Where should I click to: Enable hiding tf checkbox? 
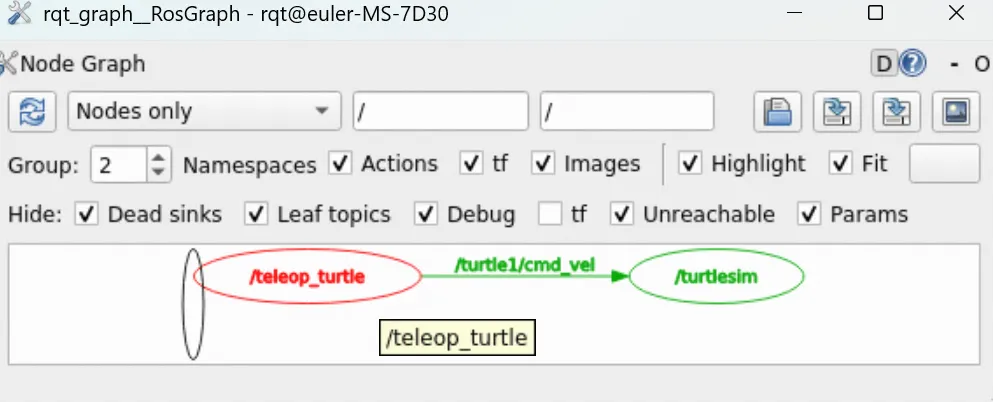click(x=550, y=215)
